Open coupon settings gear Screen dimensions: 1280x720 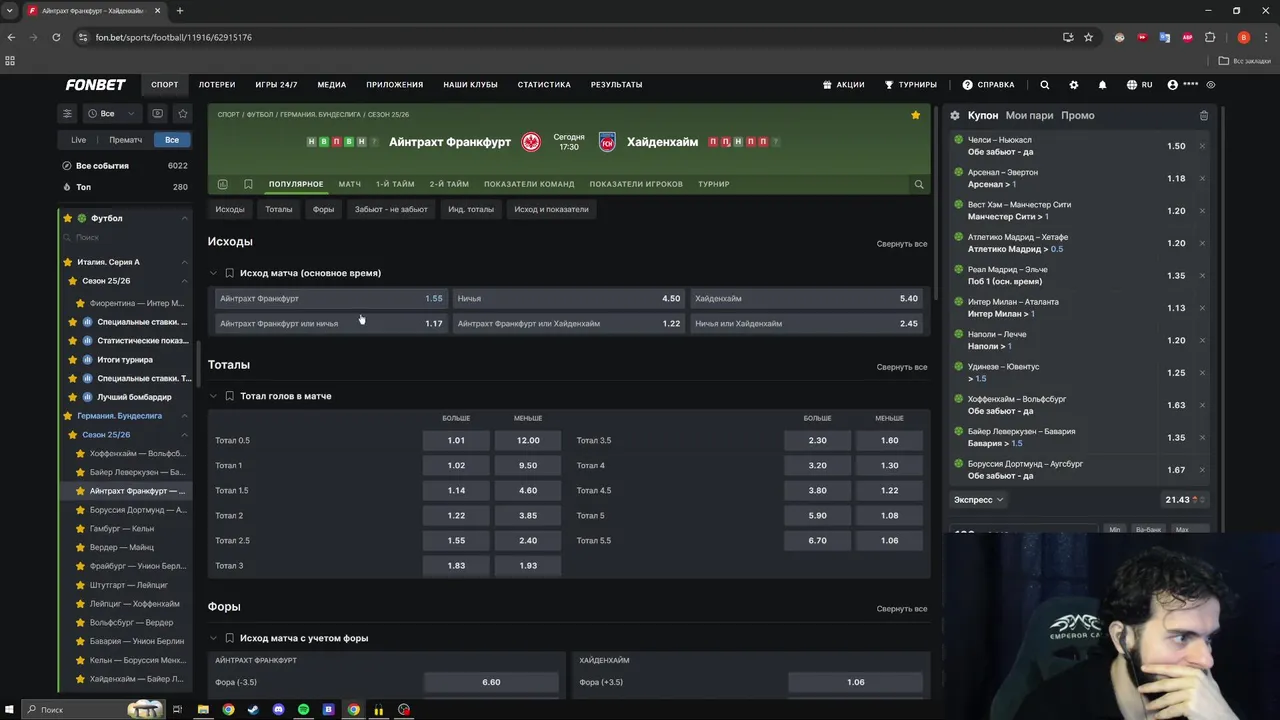pos(955,116)
